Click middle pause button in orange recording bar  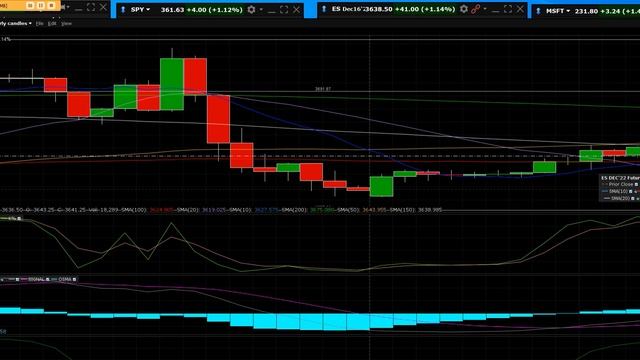click(x=41, y=6)
